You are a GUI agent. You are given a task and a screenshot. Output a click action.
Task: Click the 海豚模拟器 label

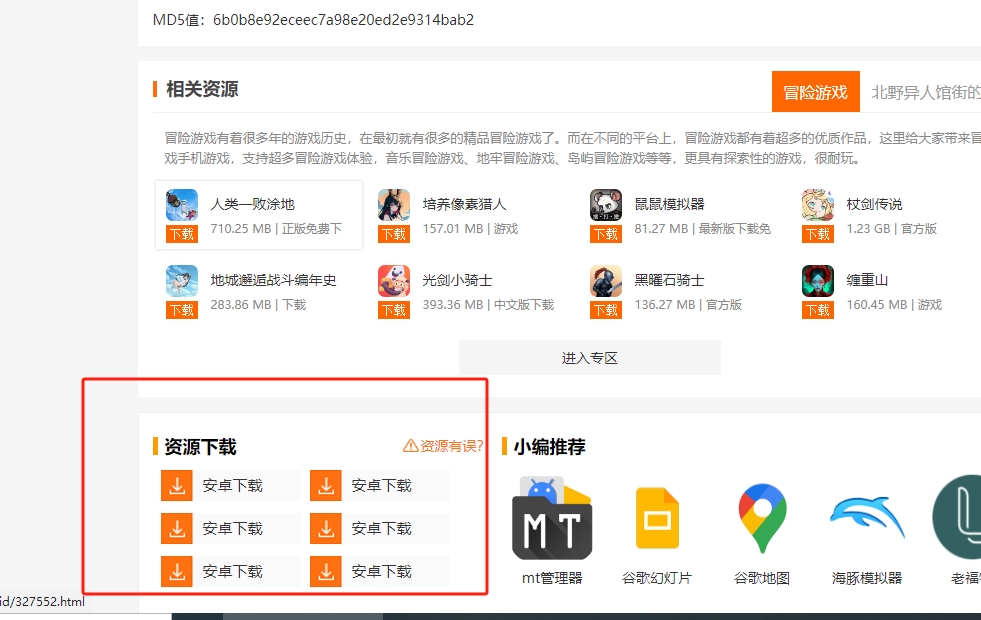pyautogui.click(x=867, y=577)
